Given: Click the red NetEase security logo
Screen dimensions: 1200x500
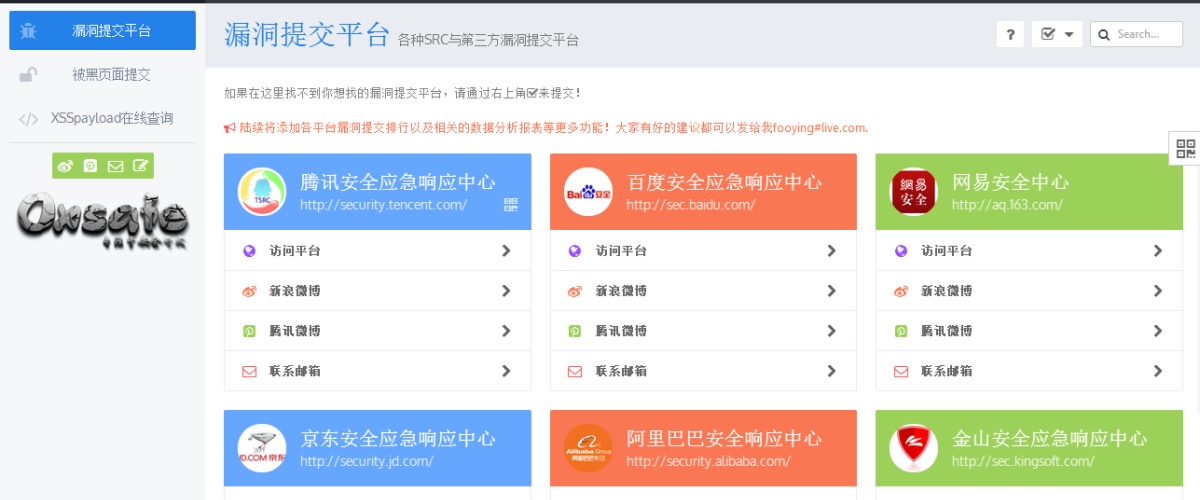Looking at the screenshot, I should point(914,191).
